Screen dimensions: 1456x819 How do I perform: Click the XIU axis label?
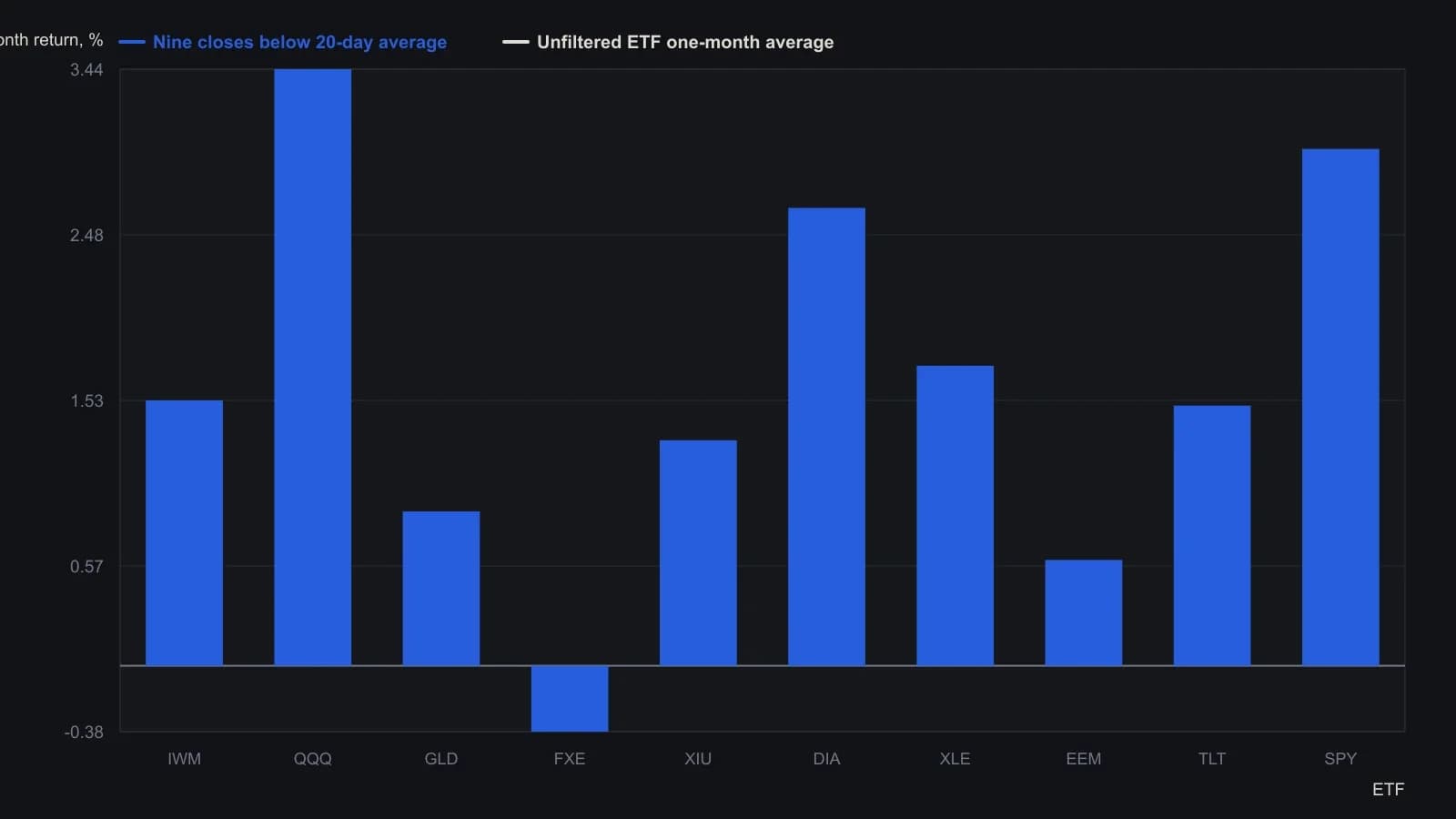pyautogui.click(x=698, y=759)
